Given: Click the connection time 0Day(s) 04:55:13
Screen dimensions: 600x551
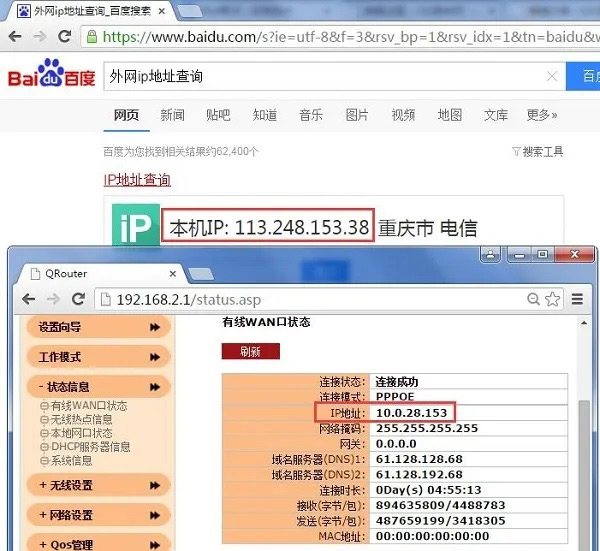Looking at the screenshot, I should tap(429, 490).
